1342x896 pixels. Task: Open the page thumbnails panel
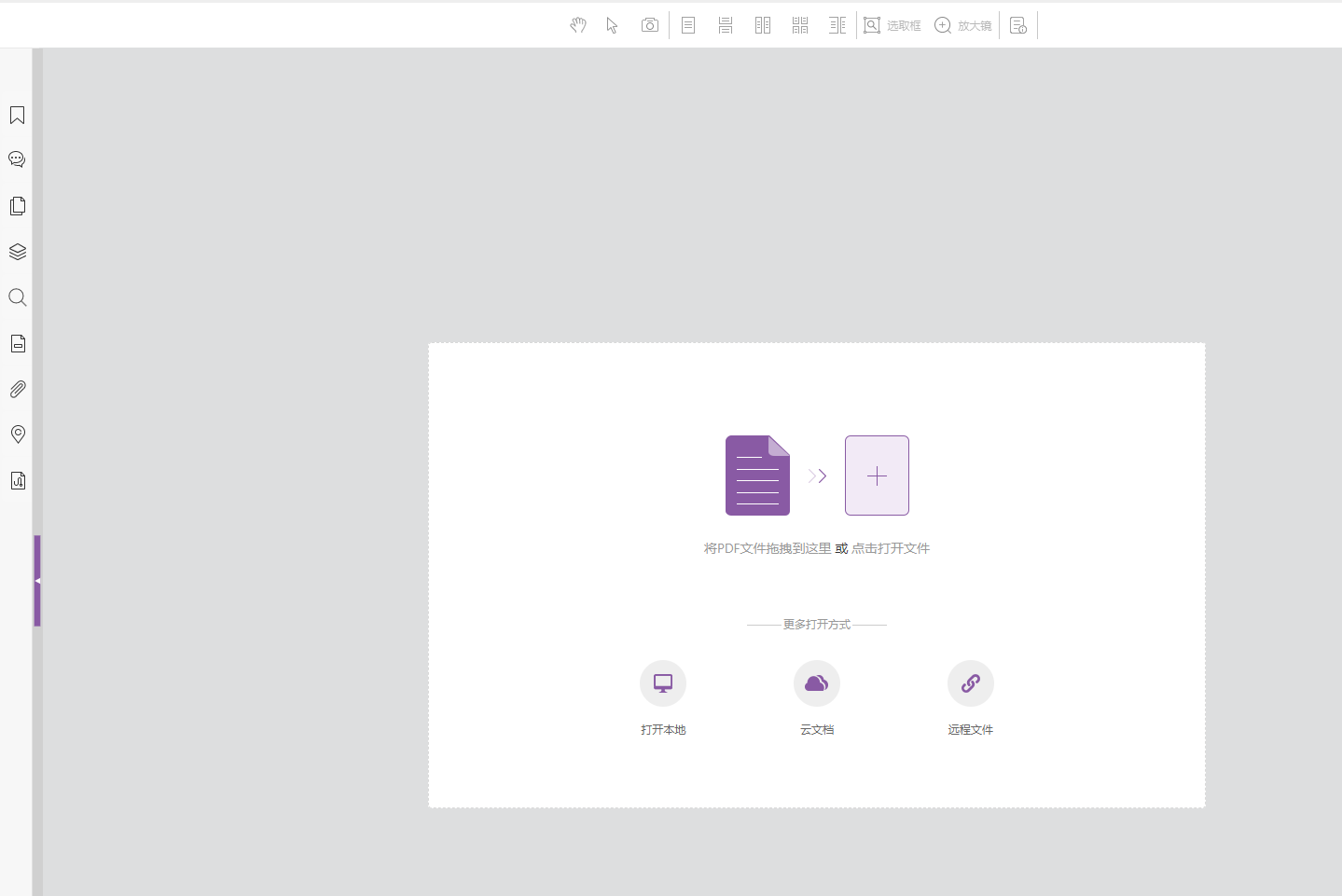[17, 206]
